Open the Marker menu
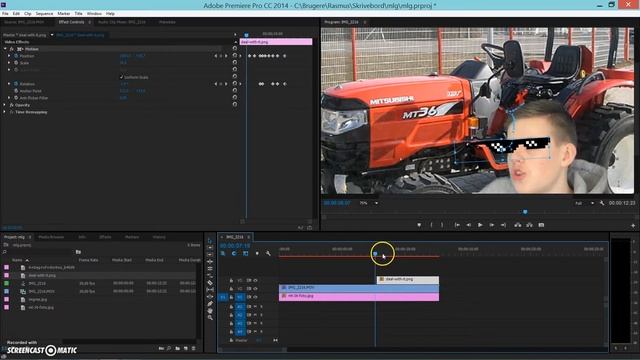640x360 pixels. (x=64, y=13)
